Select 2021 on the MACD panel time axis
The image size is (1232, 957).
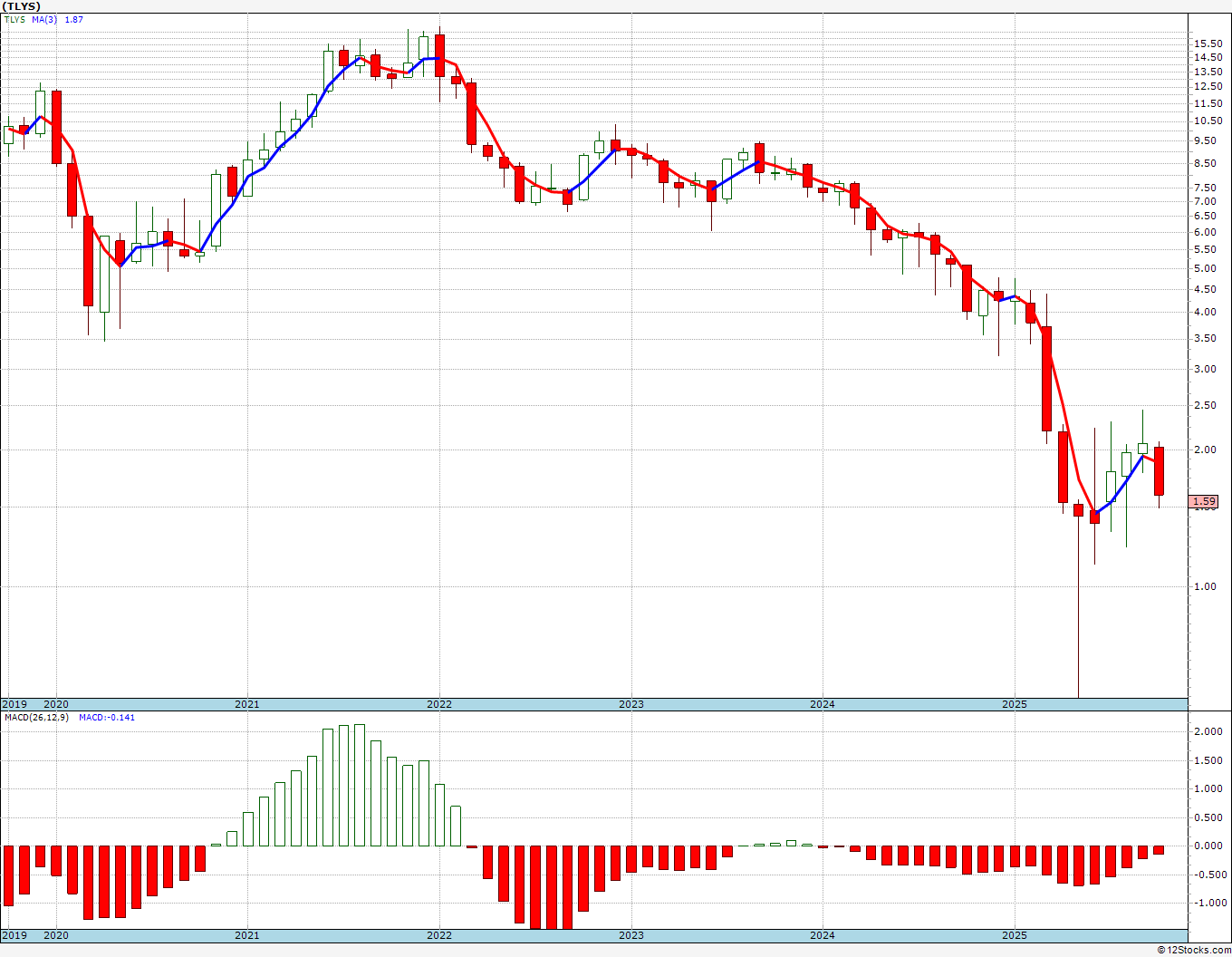pyautogui.click(x=247, y=935)
